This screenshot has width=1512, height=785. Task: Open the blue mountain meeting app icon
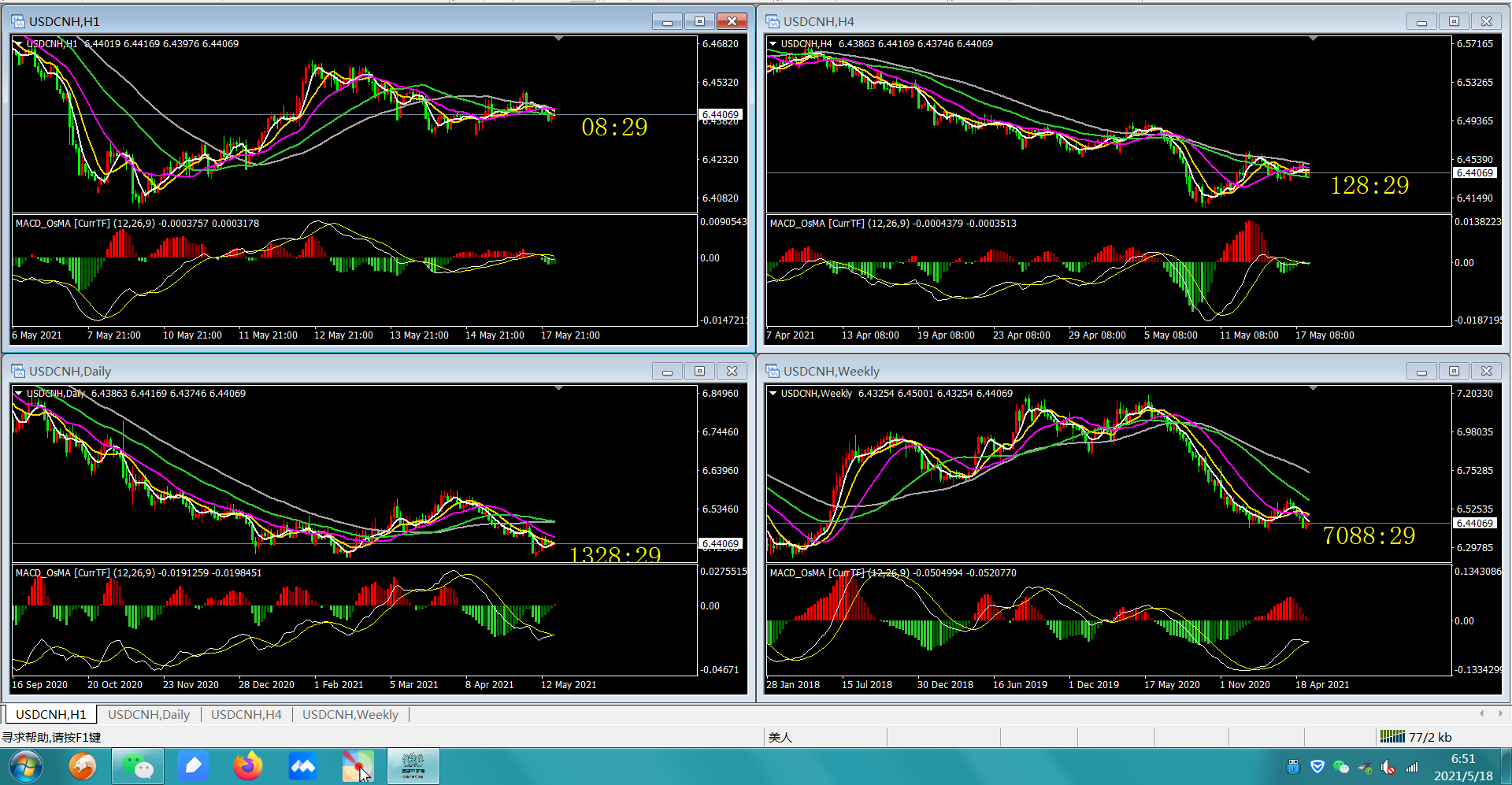point(303,766)
